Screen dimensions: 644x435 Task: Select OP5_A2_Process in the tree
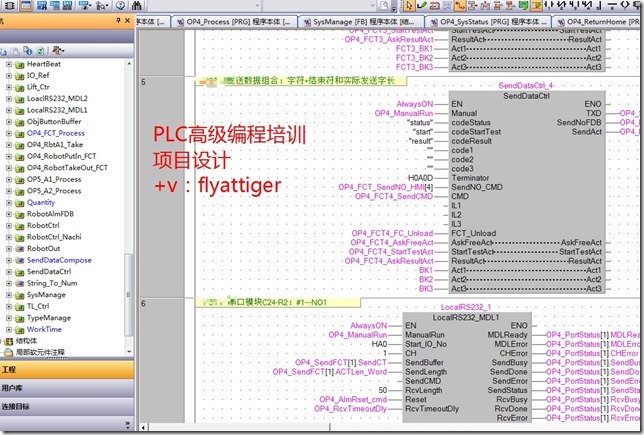[54, 191]
